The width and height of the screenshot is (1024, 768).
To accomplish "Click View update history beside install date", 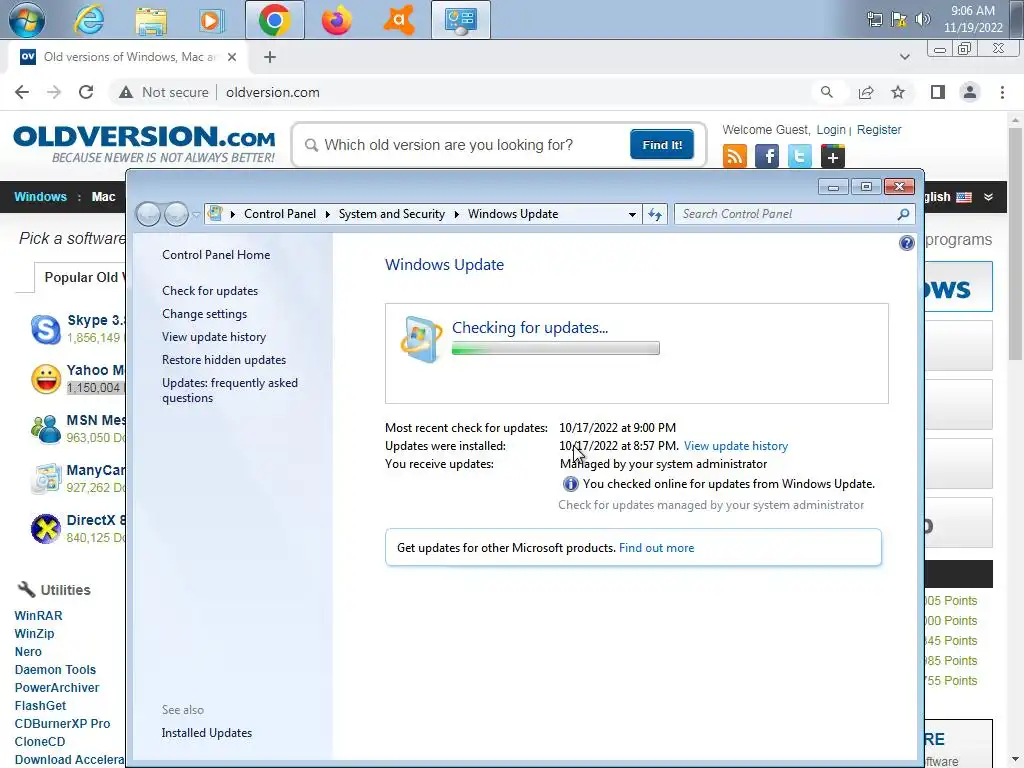I will (x=735, y=446).
